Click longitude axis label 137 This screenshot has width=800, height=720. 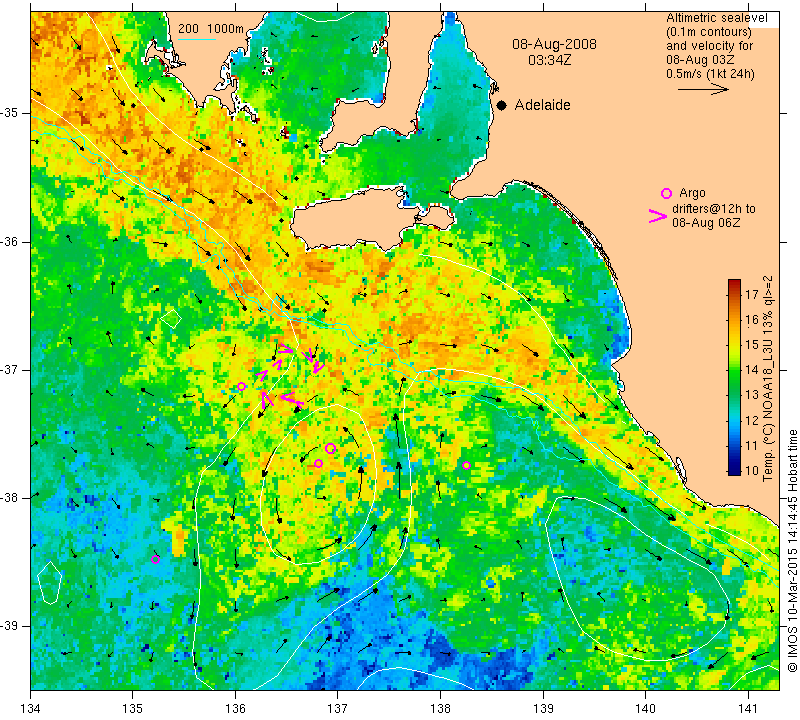click(x=337, y=709)
